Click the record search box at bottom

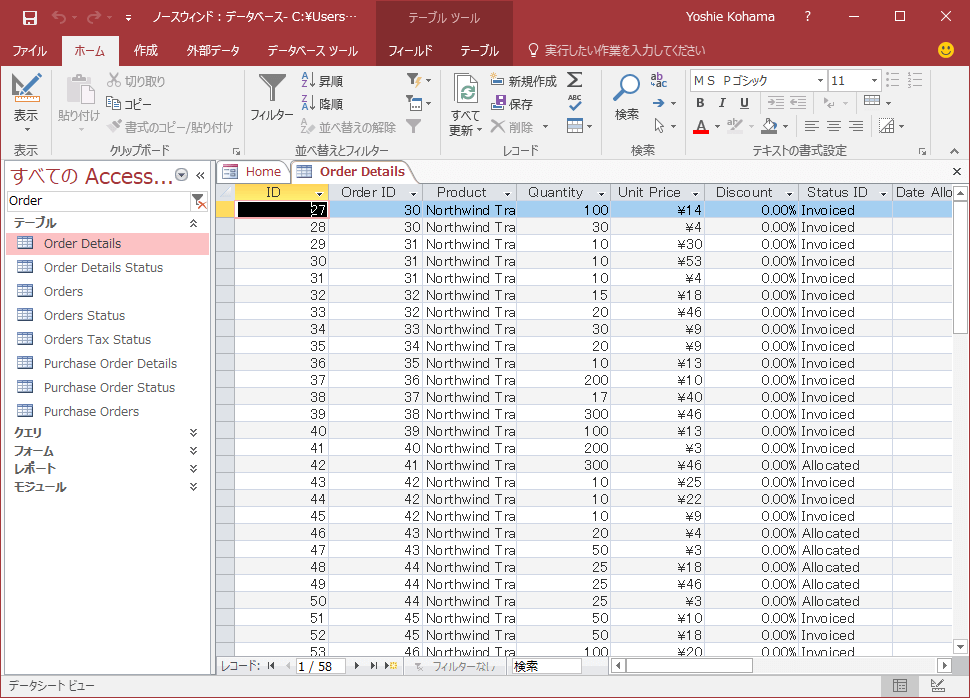coord(546,666)
